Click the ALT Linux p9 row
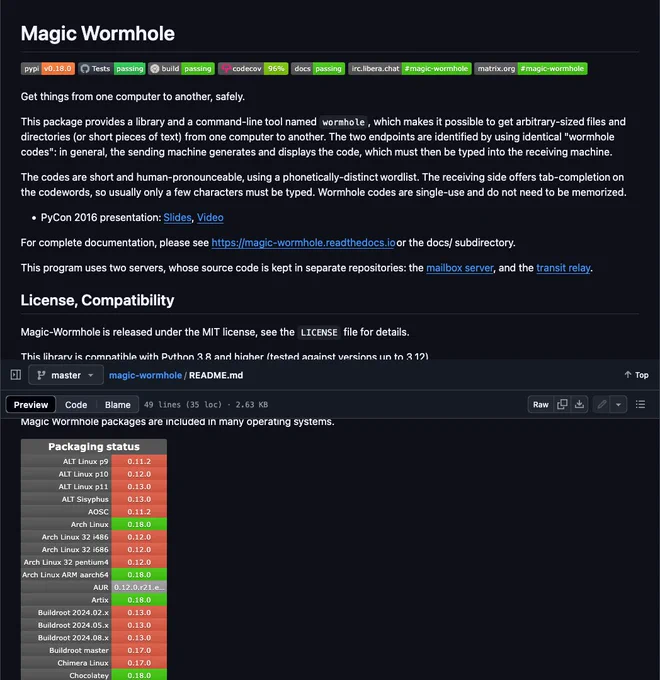 [94, 461]
